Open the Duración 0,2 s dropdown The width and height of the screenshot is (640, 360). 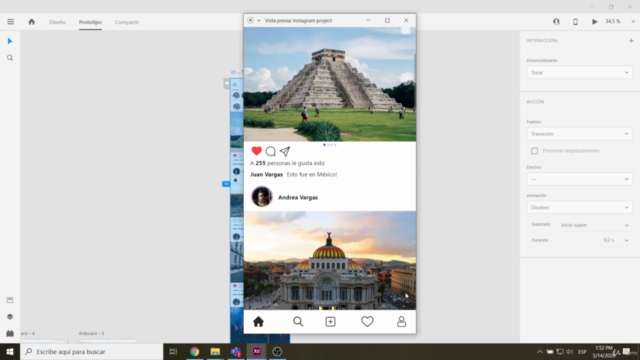pos(616,240)
